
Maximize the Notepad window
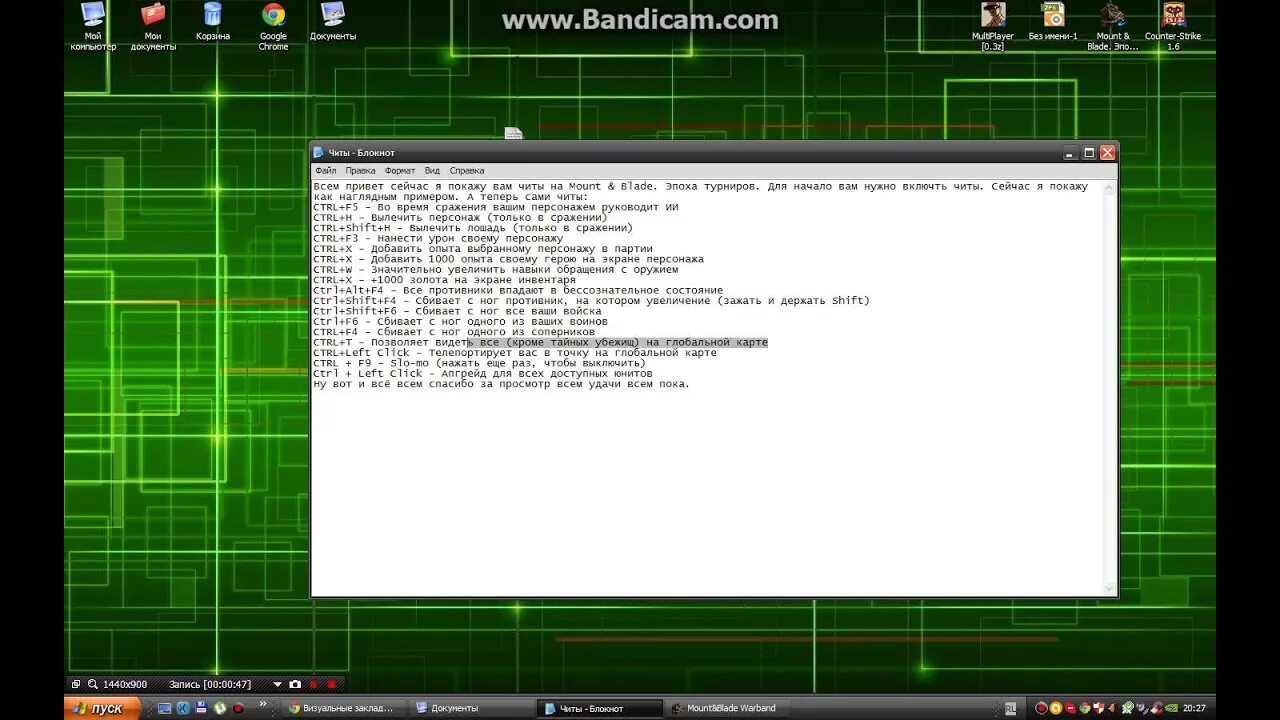[x=1089, y=153]
